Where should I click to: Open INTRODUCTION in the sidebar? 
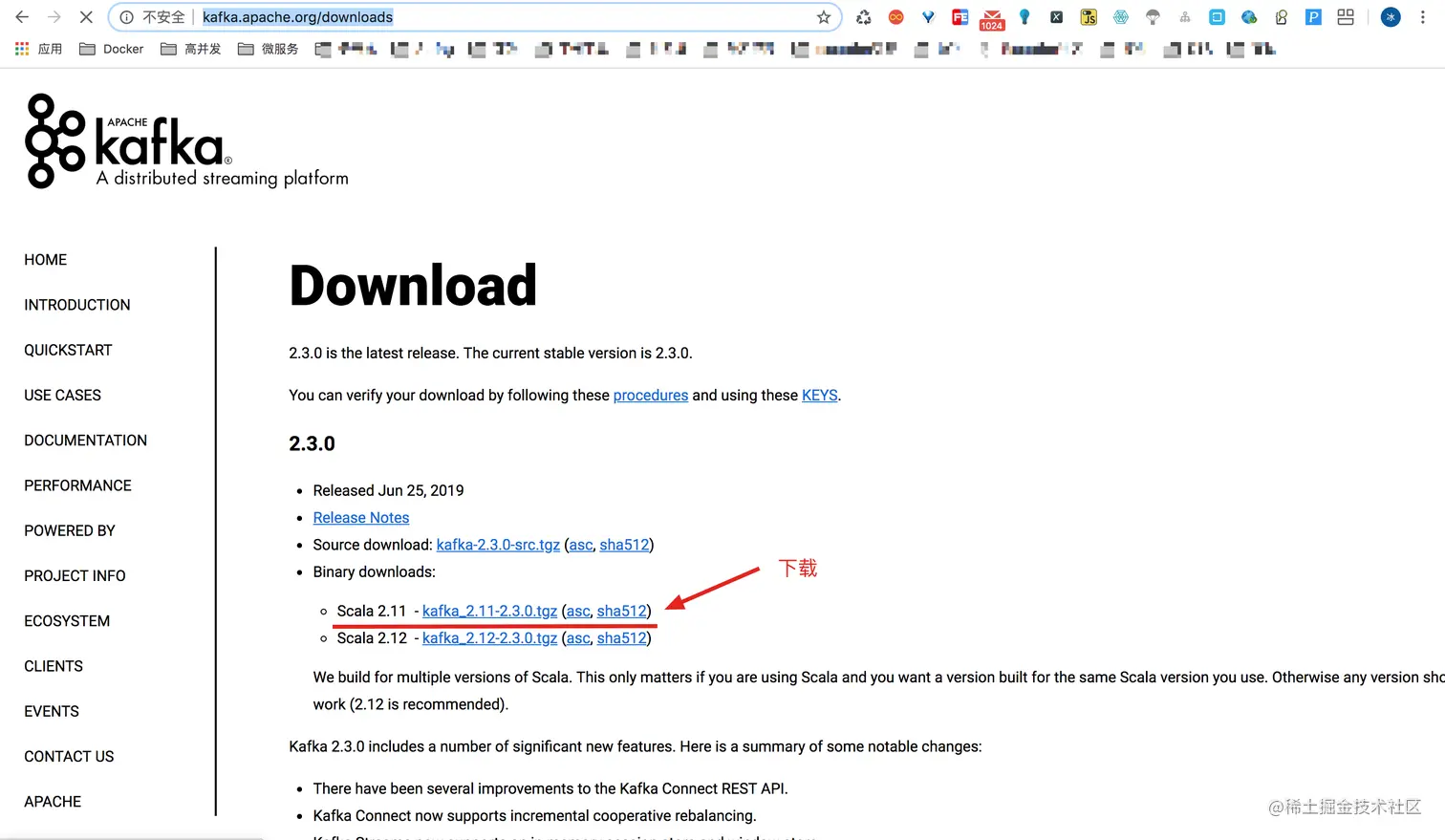pos(77,305)
